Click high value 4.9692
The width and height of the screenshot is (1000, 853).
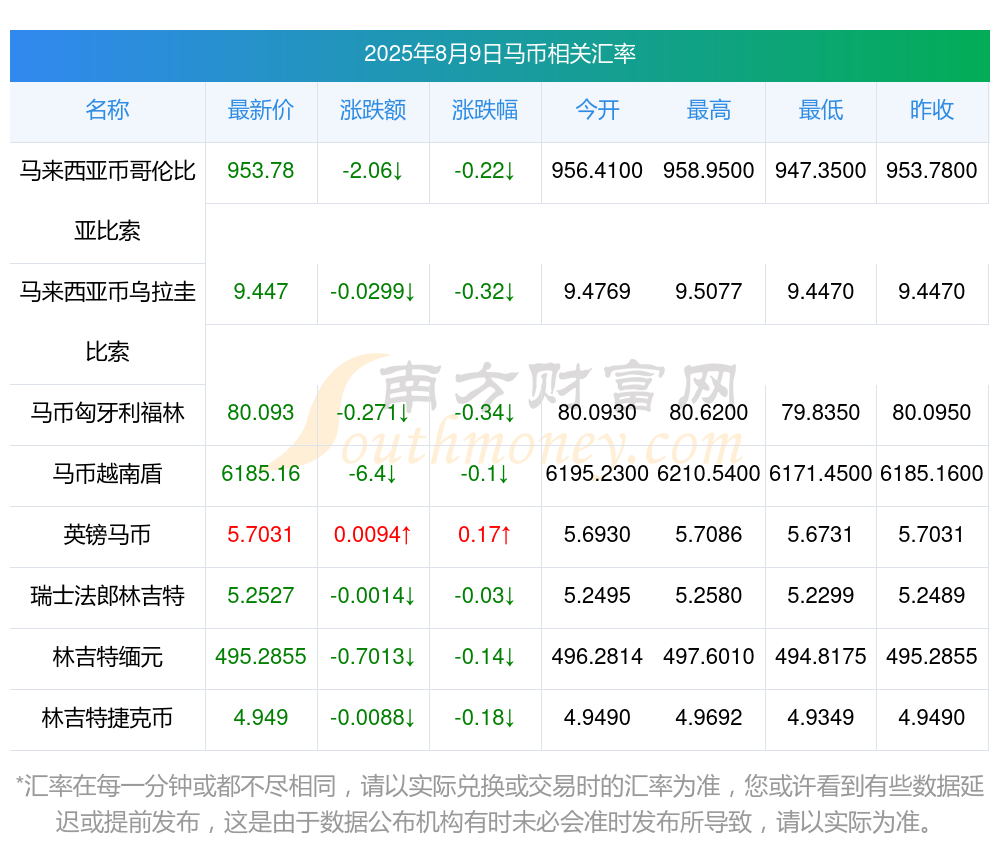click(x=709, y=717)
